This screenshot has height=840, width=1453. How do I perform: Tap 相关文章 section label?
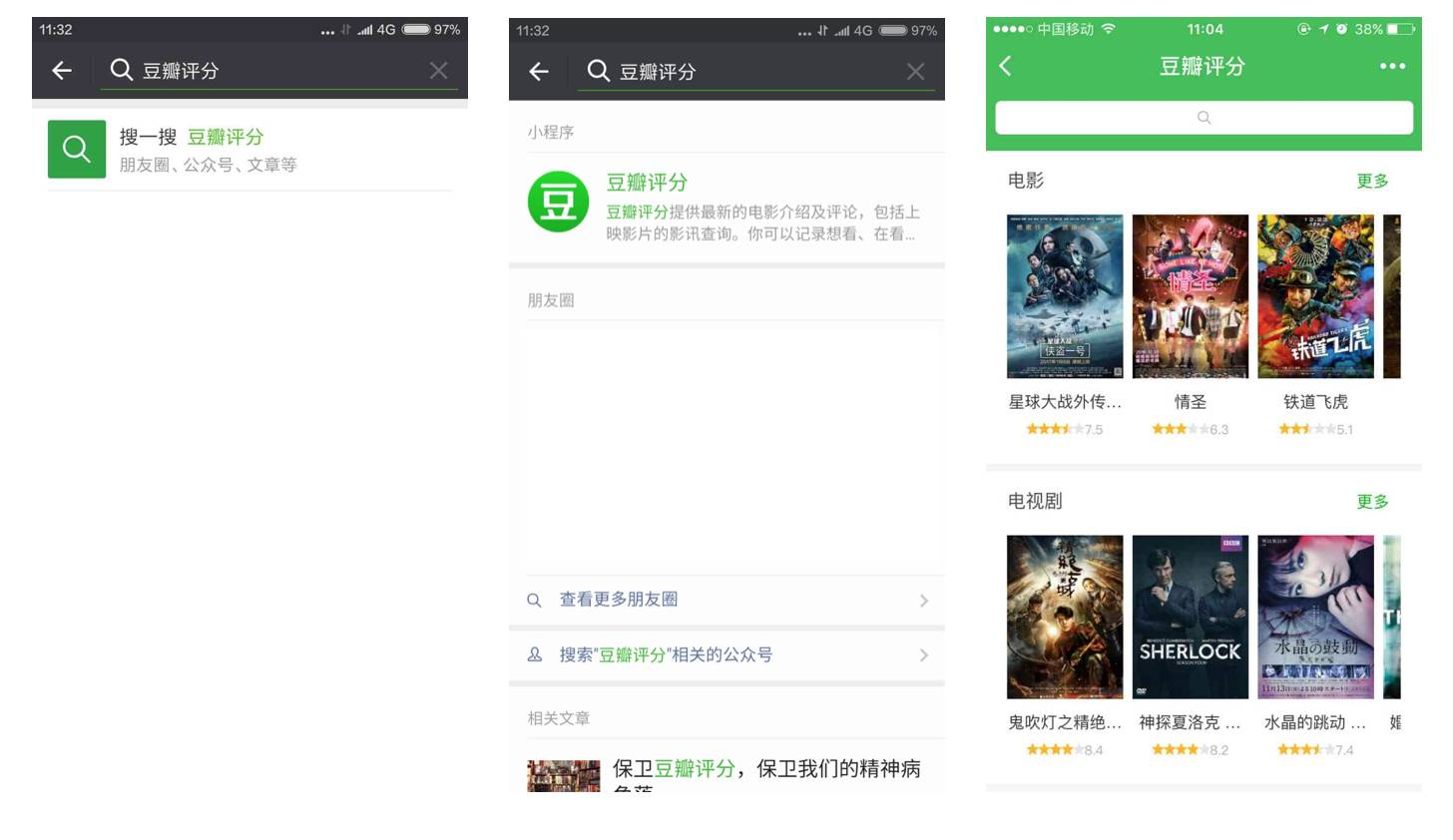559,718
